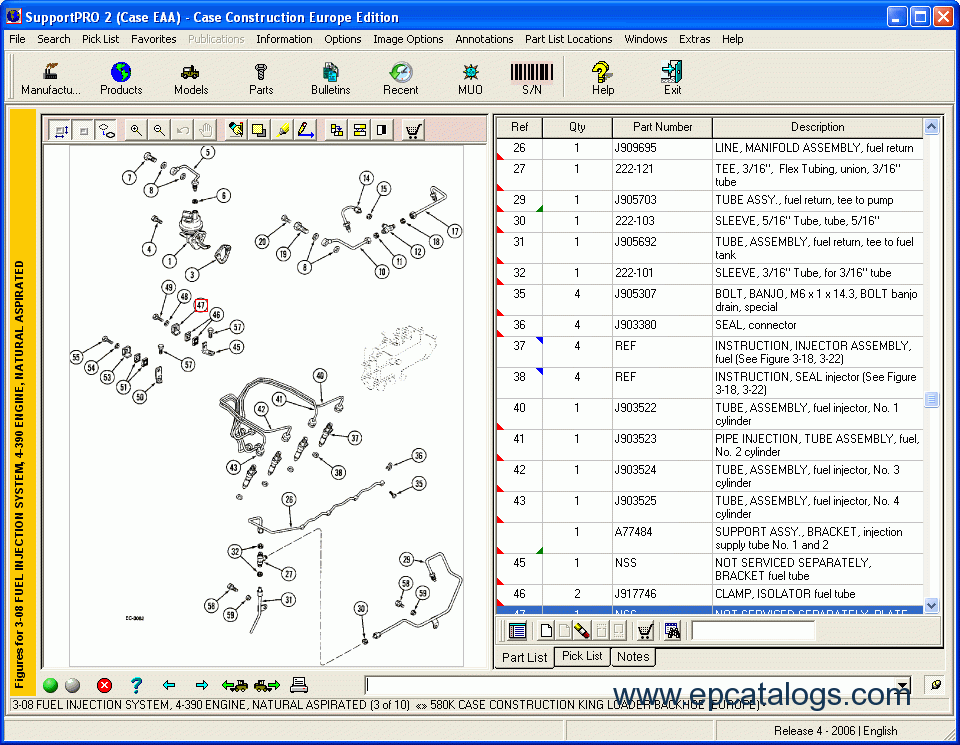This screenshot has width=960, height=745.
Task: Click the Ref column header
Action: pos(519,127)
